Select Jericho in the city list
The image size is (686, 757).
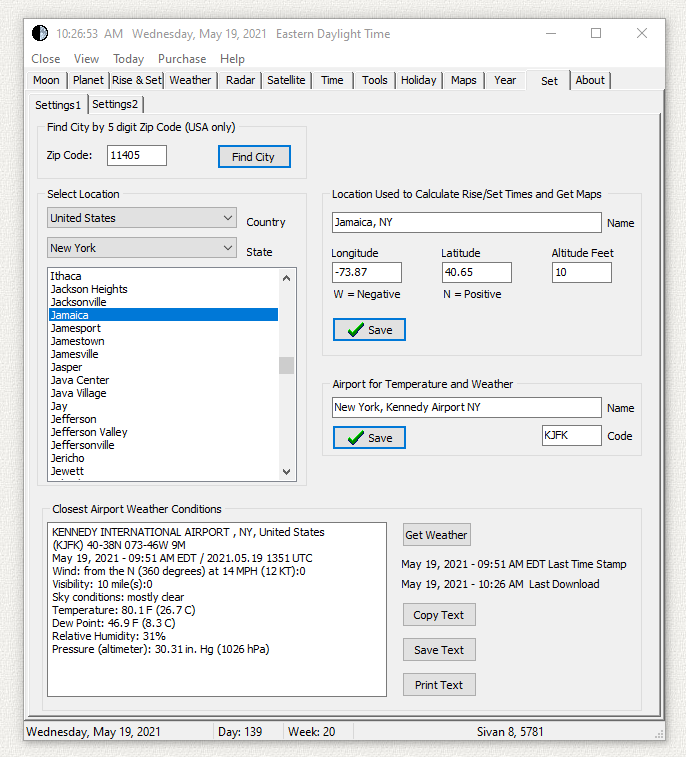coord(164,458)
